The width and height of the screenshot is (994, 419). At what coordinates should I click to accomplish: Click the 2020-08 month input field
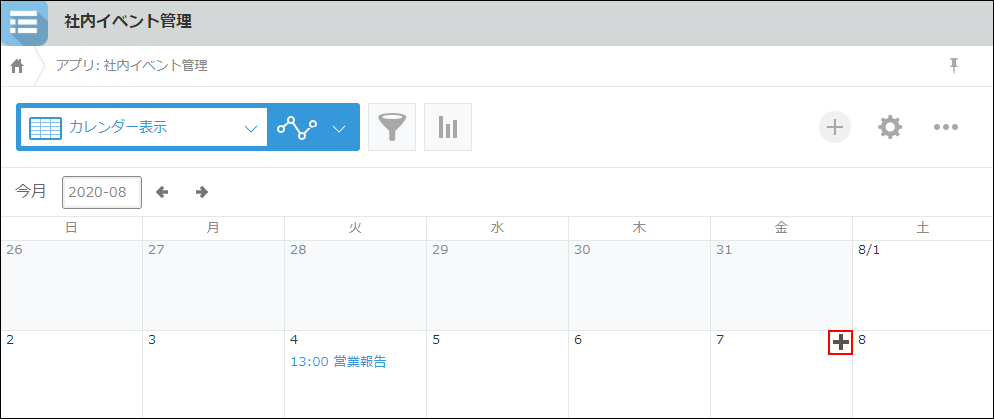tap(102, 192)
